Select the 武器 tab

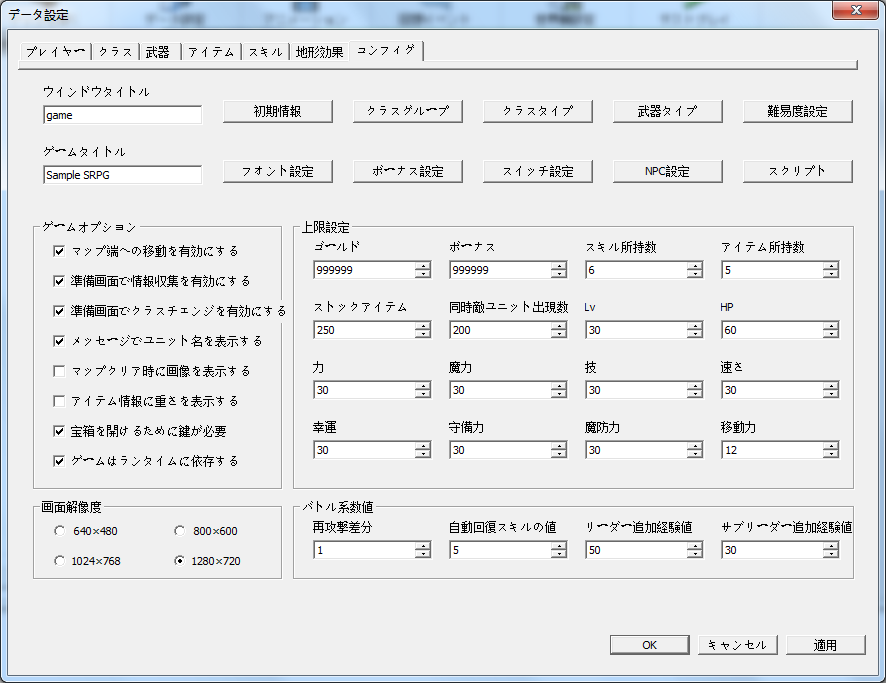pos(158,52)
